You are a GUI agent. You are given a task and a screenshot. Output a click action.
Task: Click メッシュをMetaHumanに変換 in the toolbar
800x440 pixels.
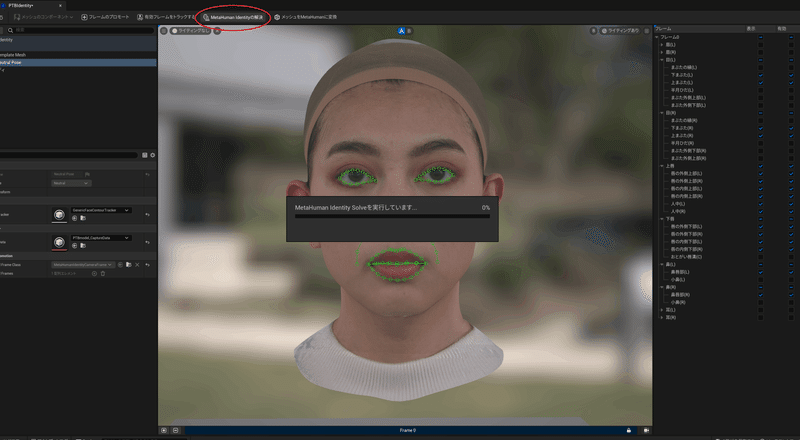pos(305,17)
